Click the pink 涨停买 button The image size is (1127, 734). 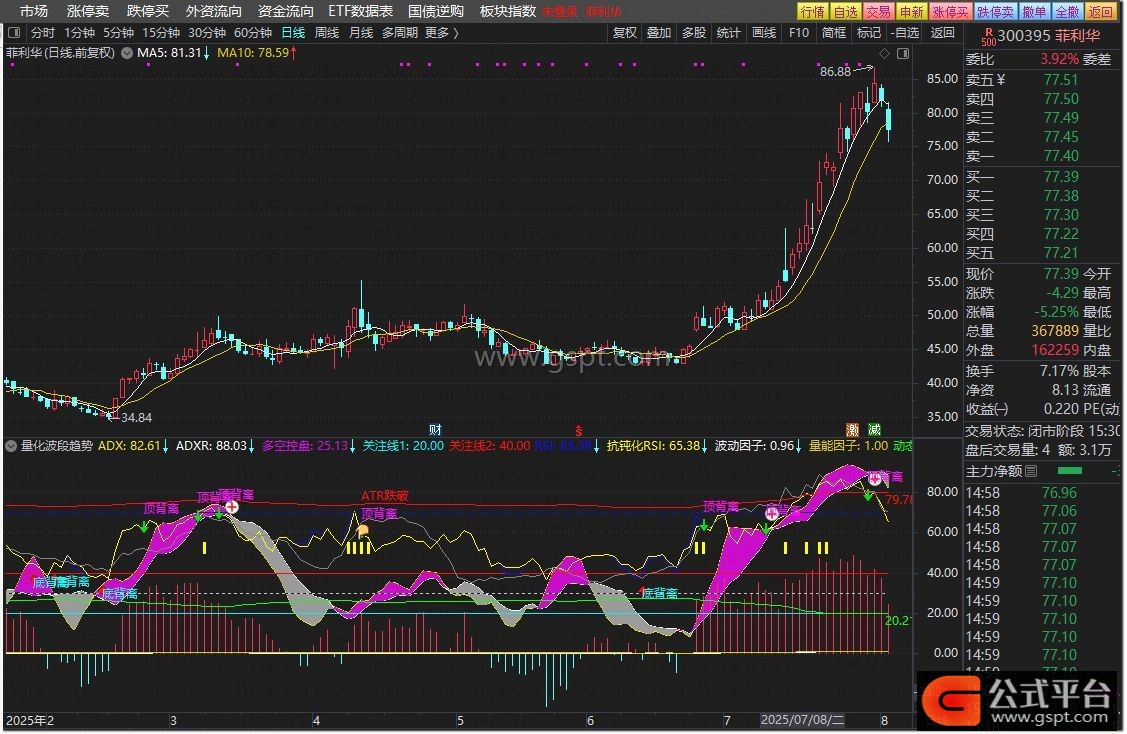950,12
